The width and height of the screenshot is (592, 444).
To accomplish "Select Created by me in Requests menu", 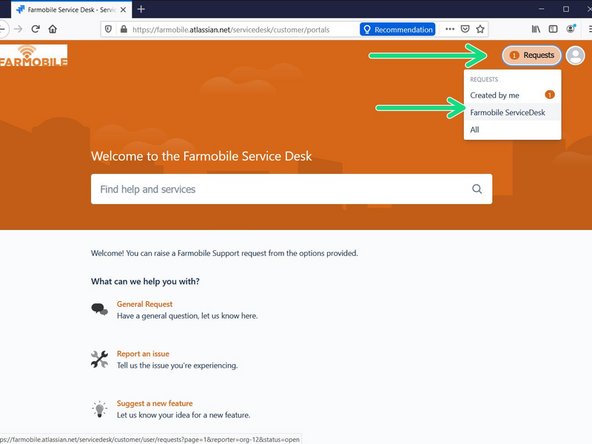I will tap(512, 95).
